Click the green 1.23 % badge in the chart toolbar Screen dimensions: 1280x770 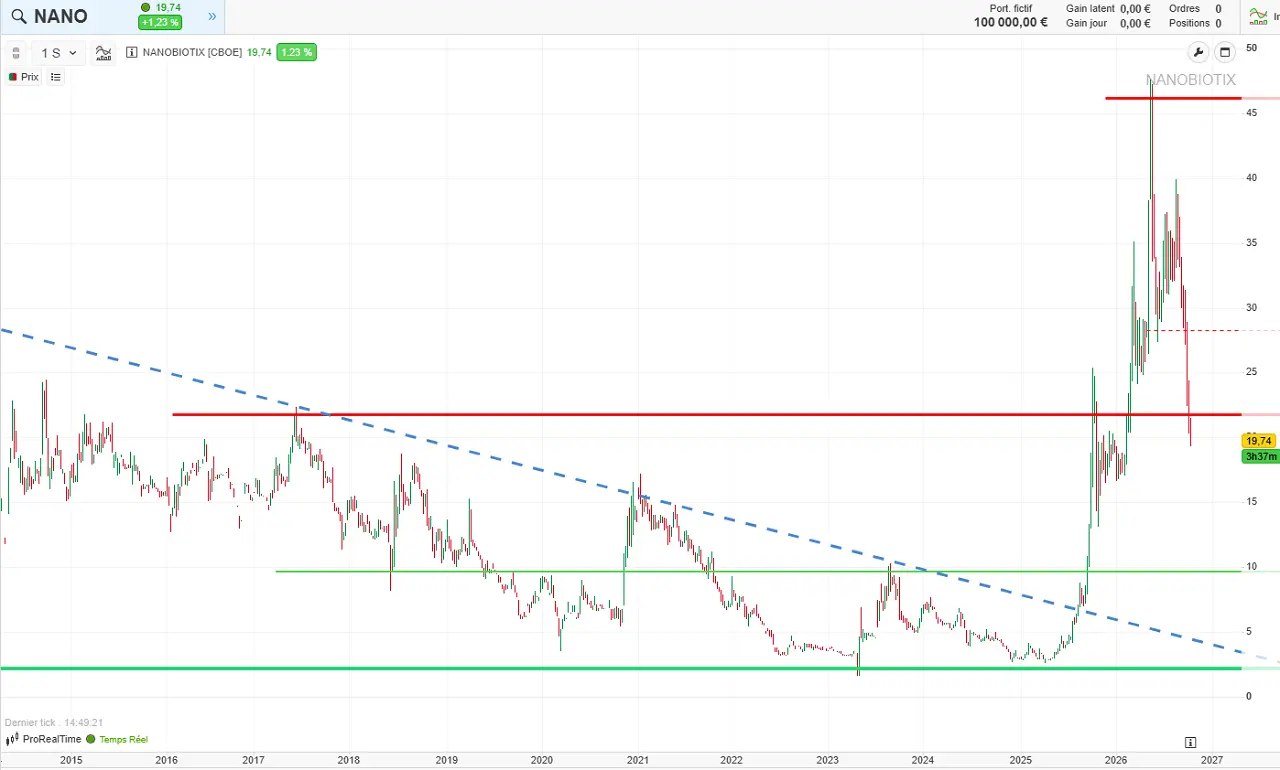[296, 53]
